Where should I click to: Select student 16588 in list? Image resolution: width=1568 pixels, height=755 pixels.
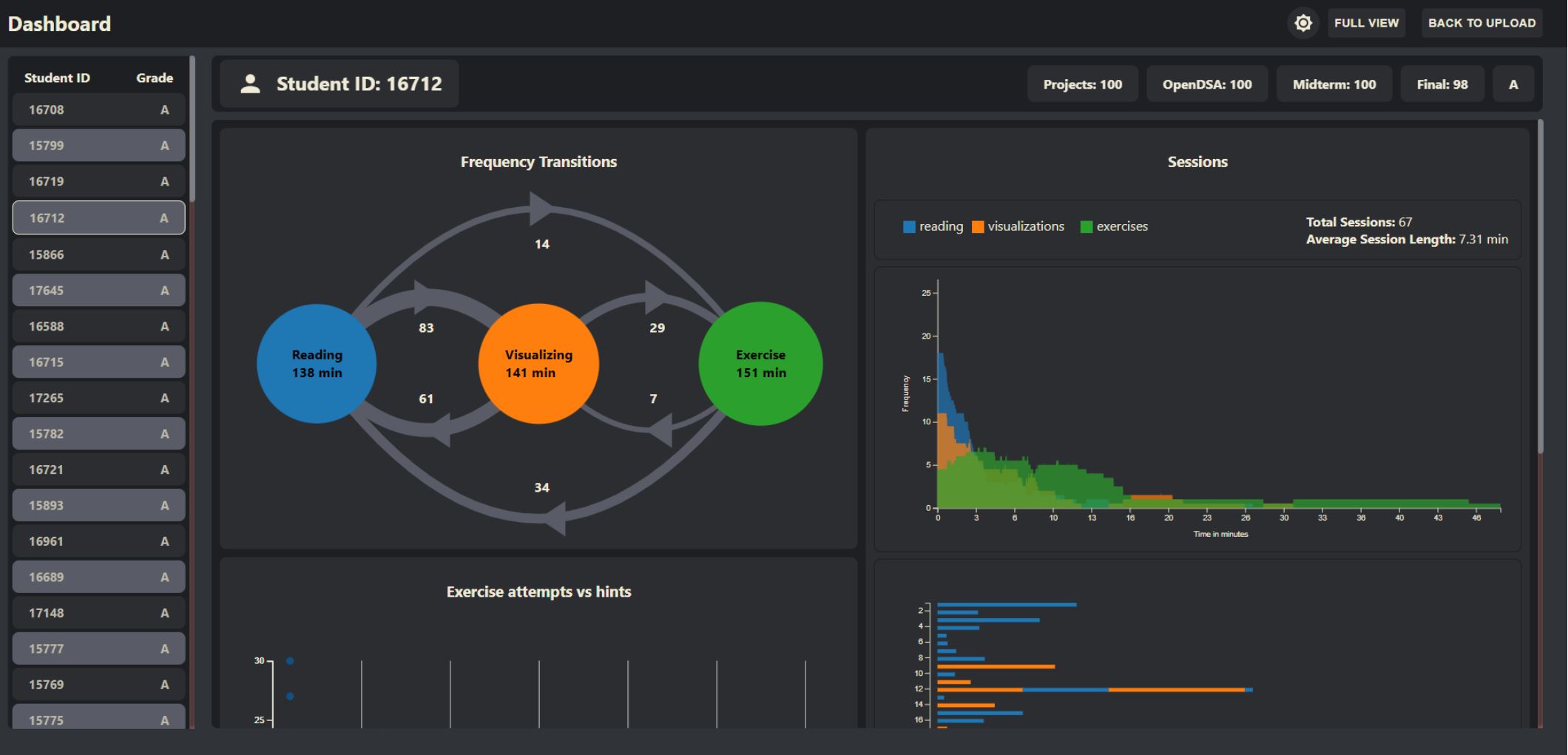(x=98, y=326)
